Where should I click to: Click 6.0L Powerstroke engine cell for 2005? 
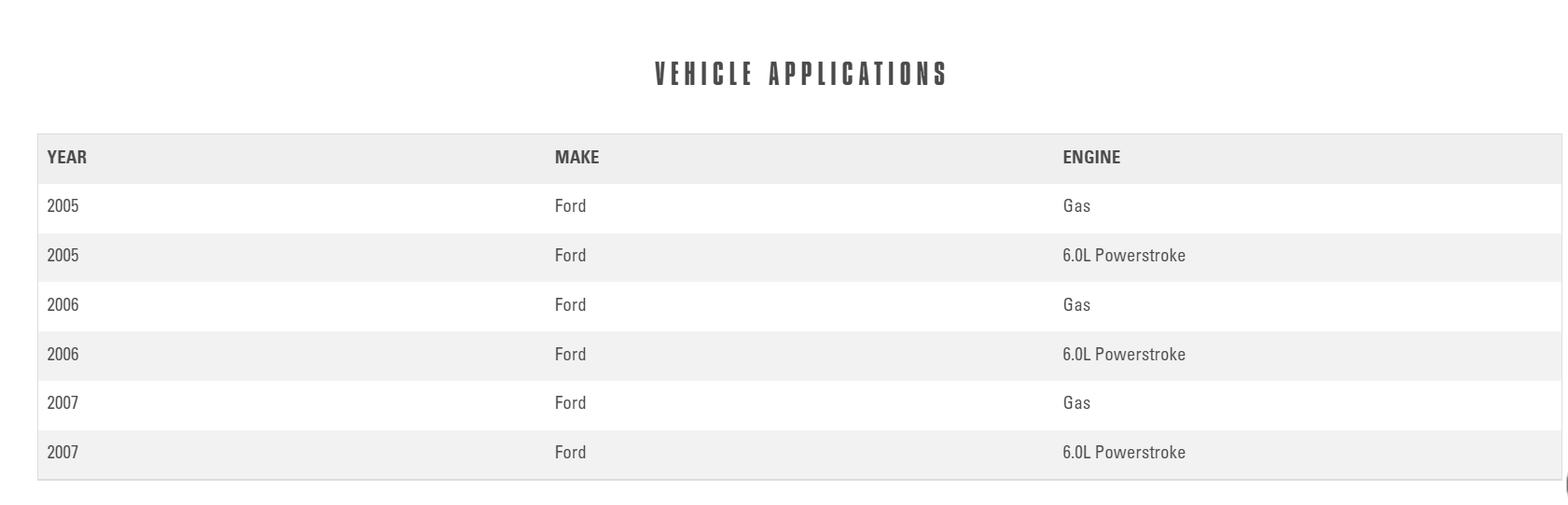click(x=1123, y=256)
